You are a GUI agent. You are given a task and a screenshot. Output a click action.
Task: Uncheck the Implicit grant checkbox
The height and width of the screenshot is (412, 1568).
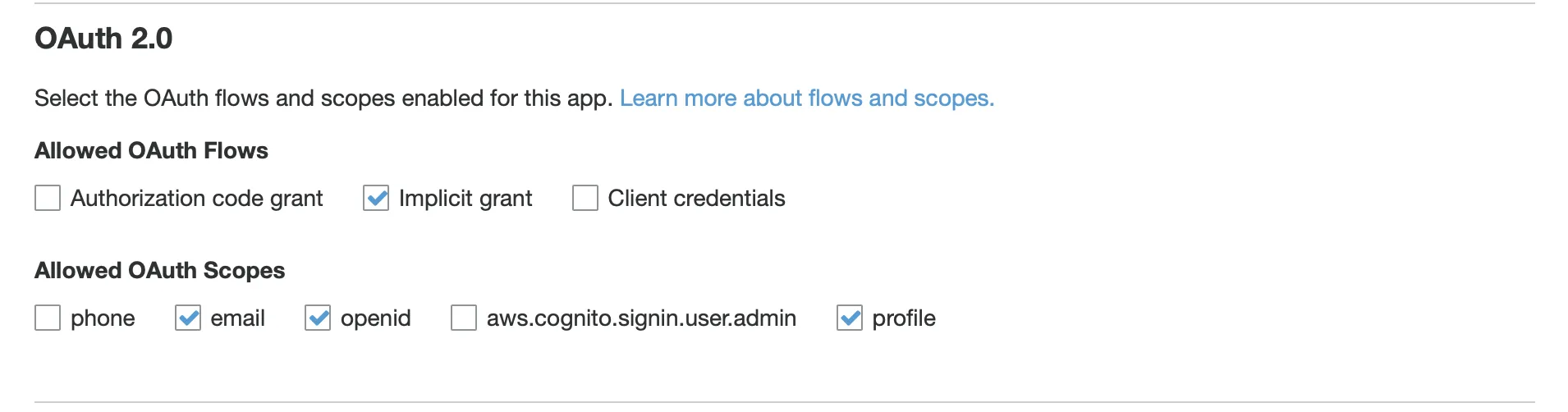(x=376, y=198)
